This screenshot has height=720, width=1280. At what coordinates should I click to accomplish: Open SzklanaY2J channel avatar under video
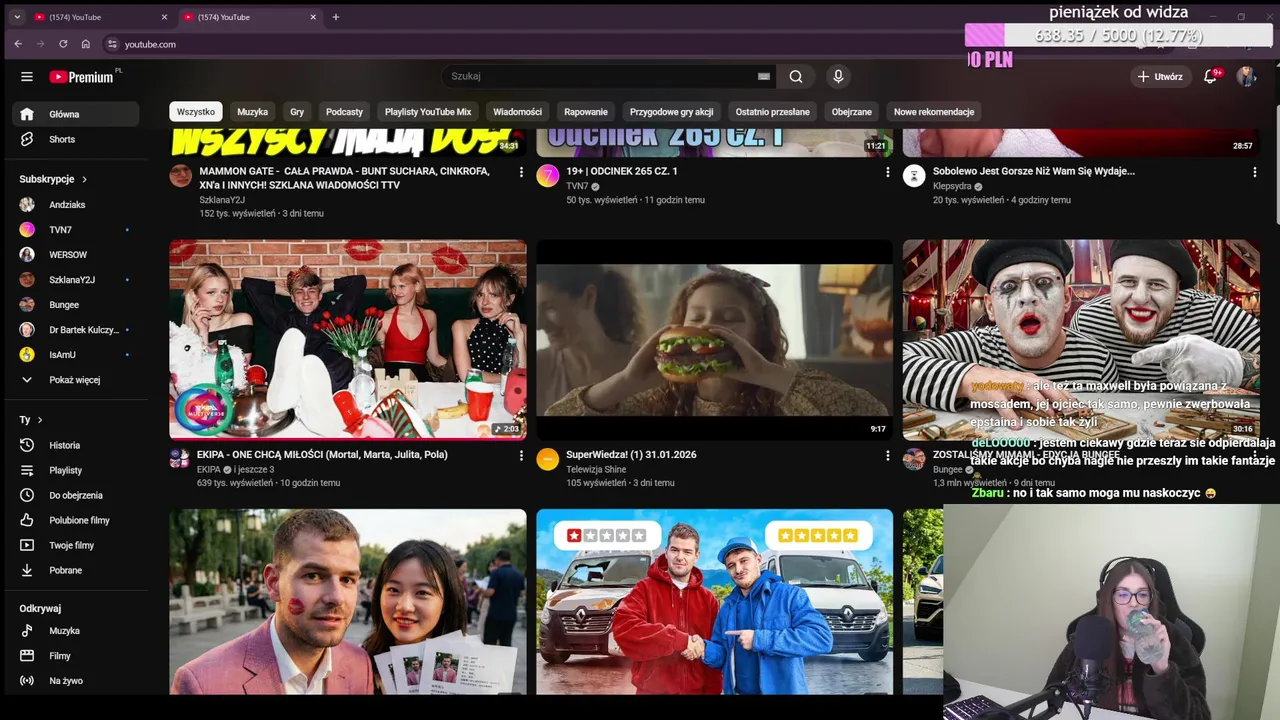pyautogui.click(x=180, y=176)
